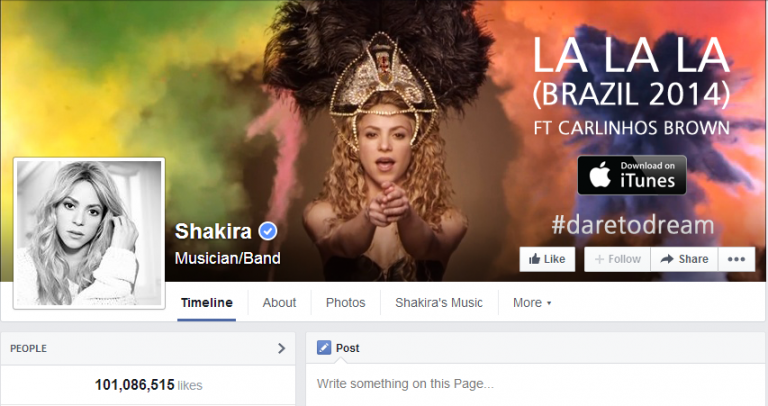Click the thumbs-up icon on the Like button
Viewport: 768px width, 406px height.
(534, 259)
